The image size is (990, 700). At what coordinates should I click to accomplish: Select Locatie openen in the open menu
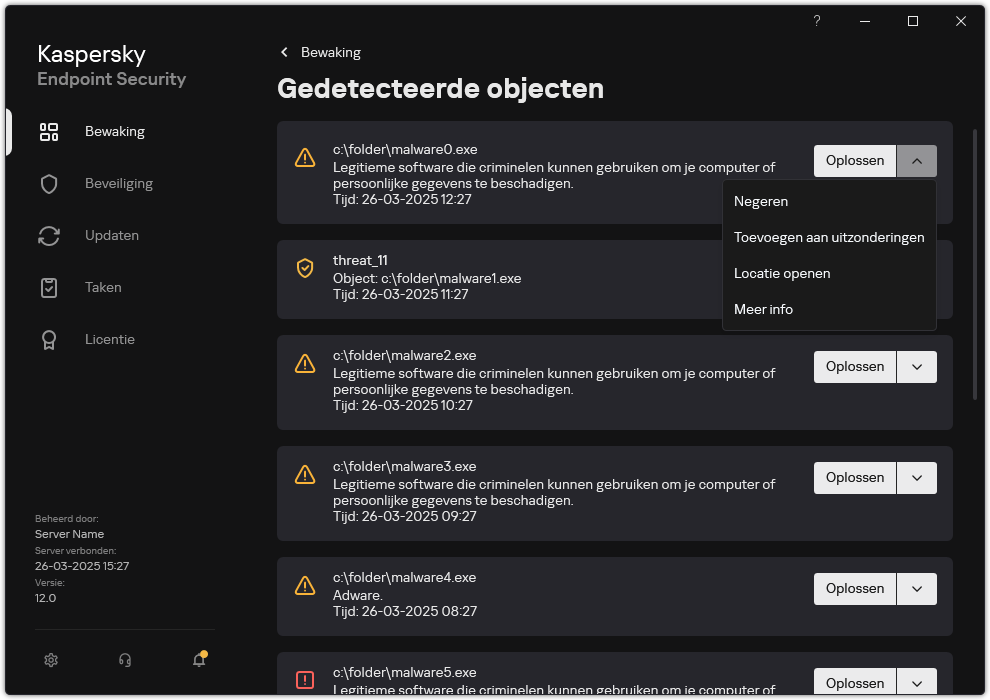click(782, 273)
